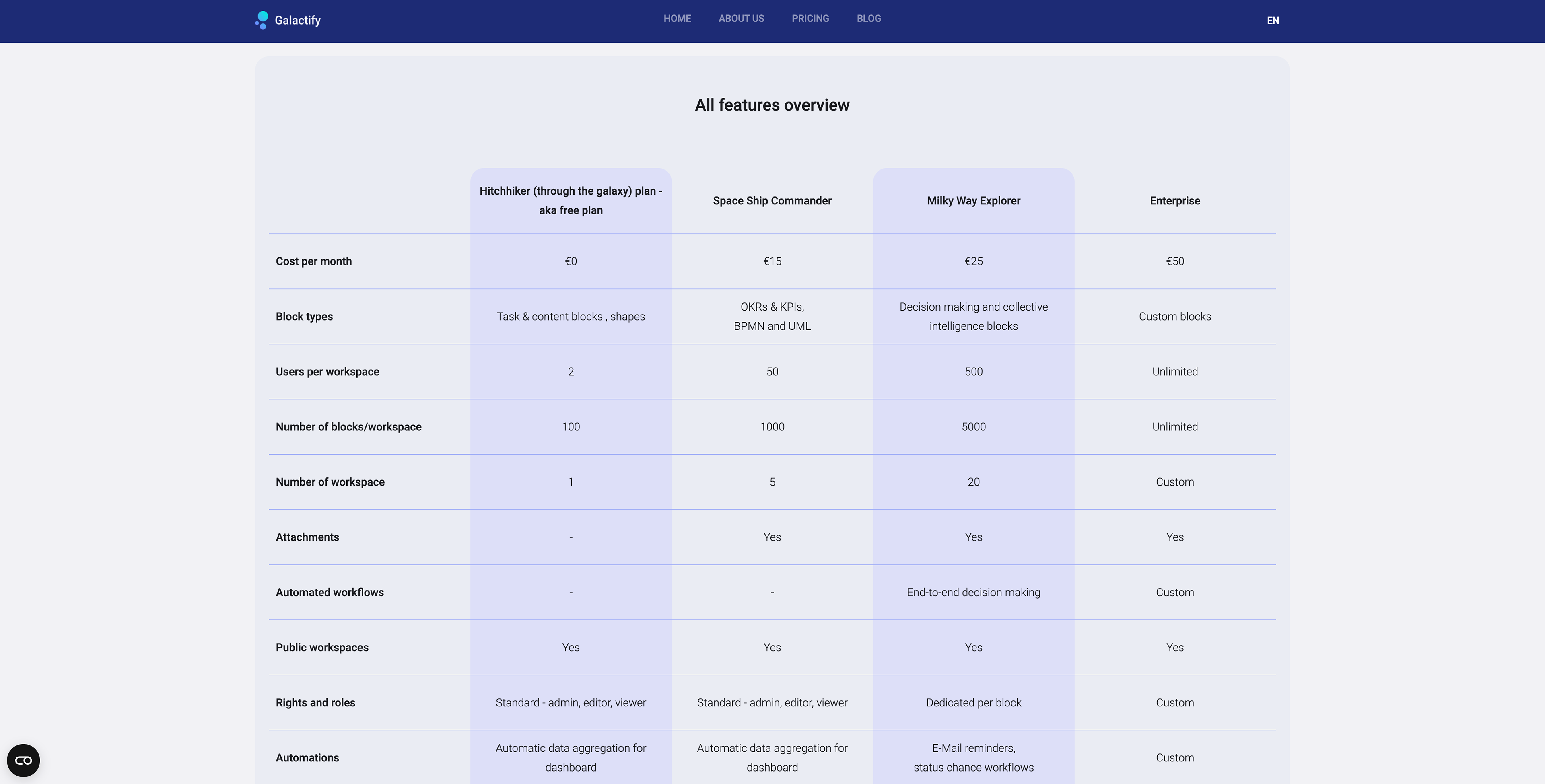Open the cookie settings round icon
Image resolution: width=1545 pixels, height=784 pixels.
click(23, 760)
